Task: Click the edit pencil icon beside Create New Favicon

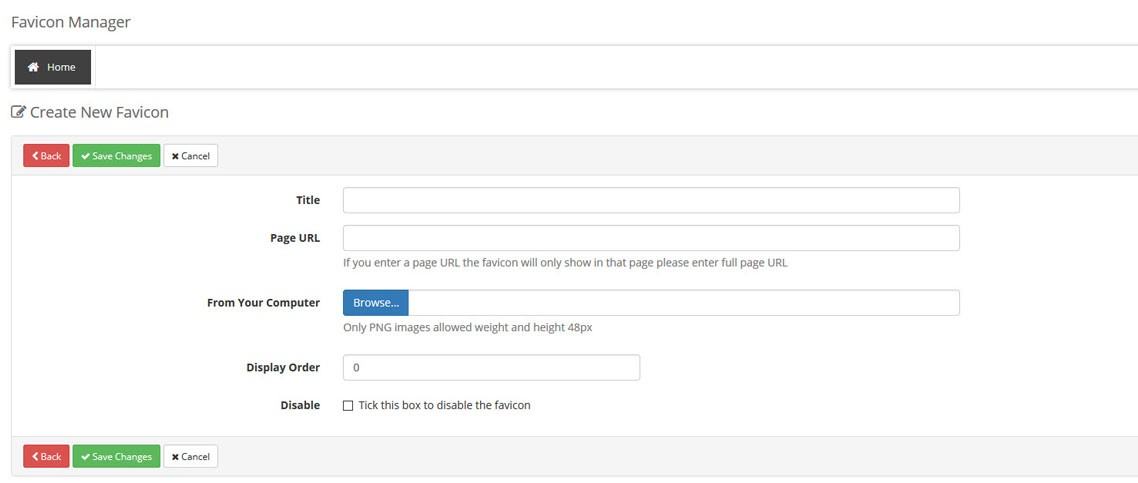Action: pyautogui.click(x=18, y=112)
